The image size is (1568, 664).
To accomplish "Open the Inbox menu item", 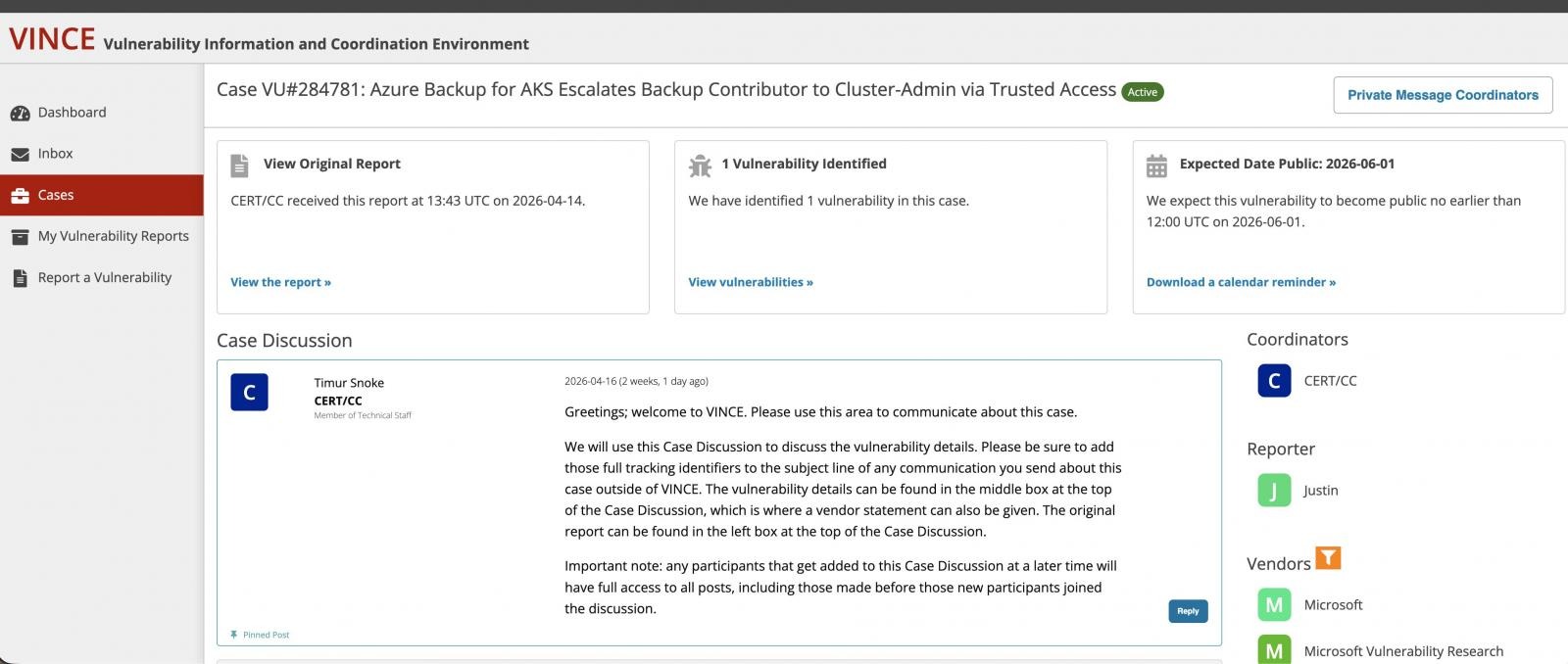I will [x=102, y=154].
